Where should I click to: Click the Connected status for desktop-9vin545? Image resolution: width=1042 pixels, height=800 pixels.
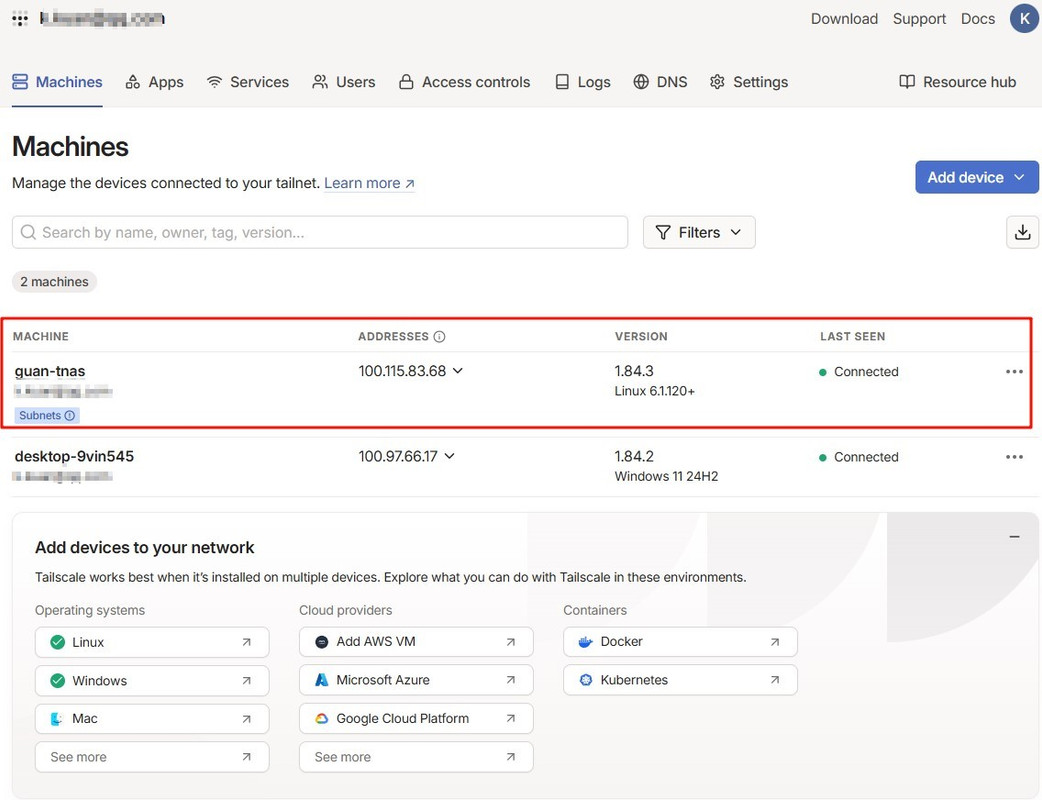pos(859,456)
